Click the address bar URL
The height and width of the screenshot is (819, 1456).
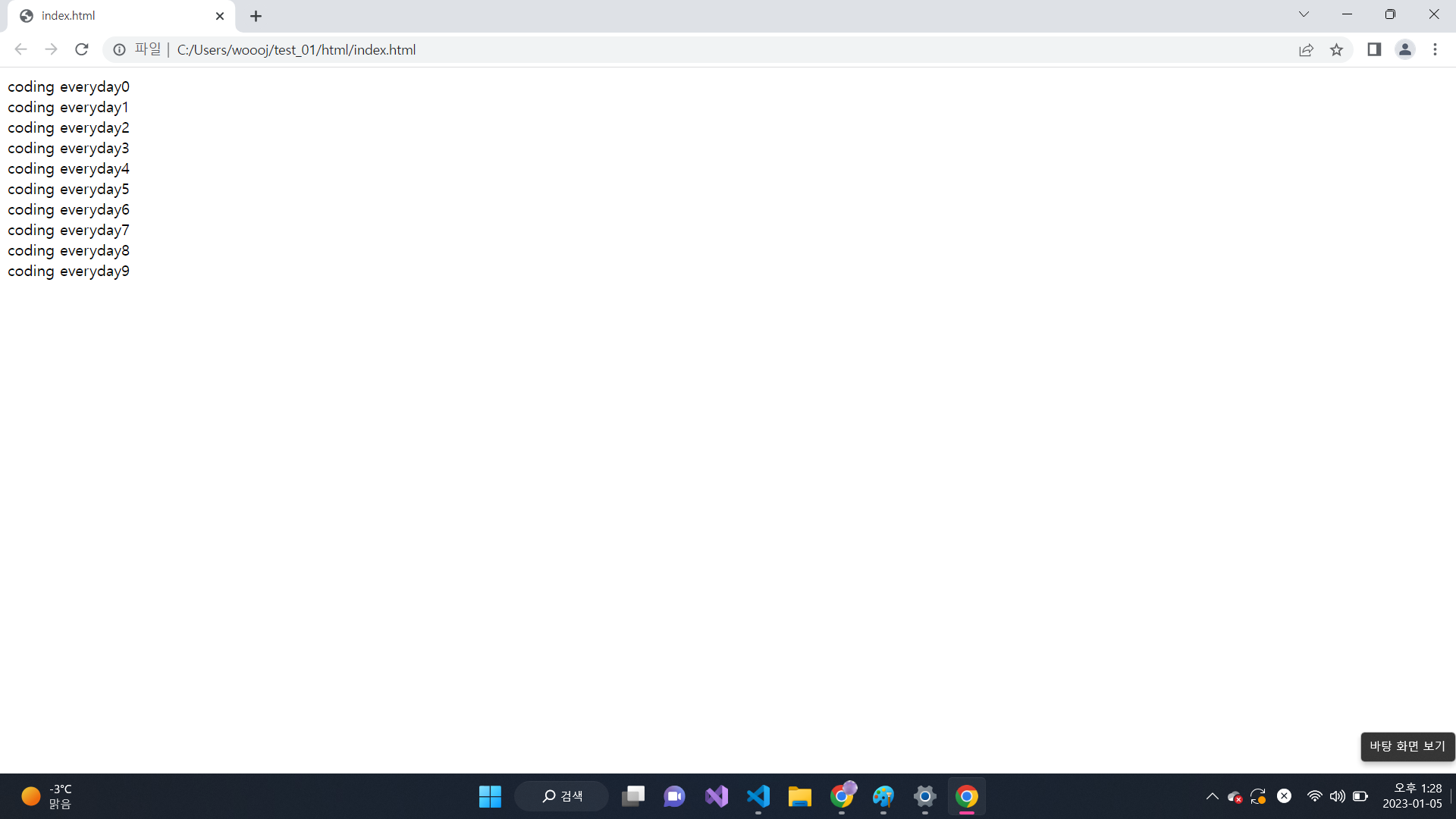pyautogui.click(x=296, y=50)
